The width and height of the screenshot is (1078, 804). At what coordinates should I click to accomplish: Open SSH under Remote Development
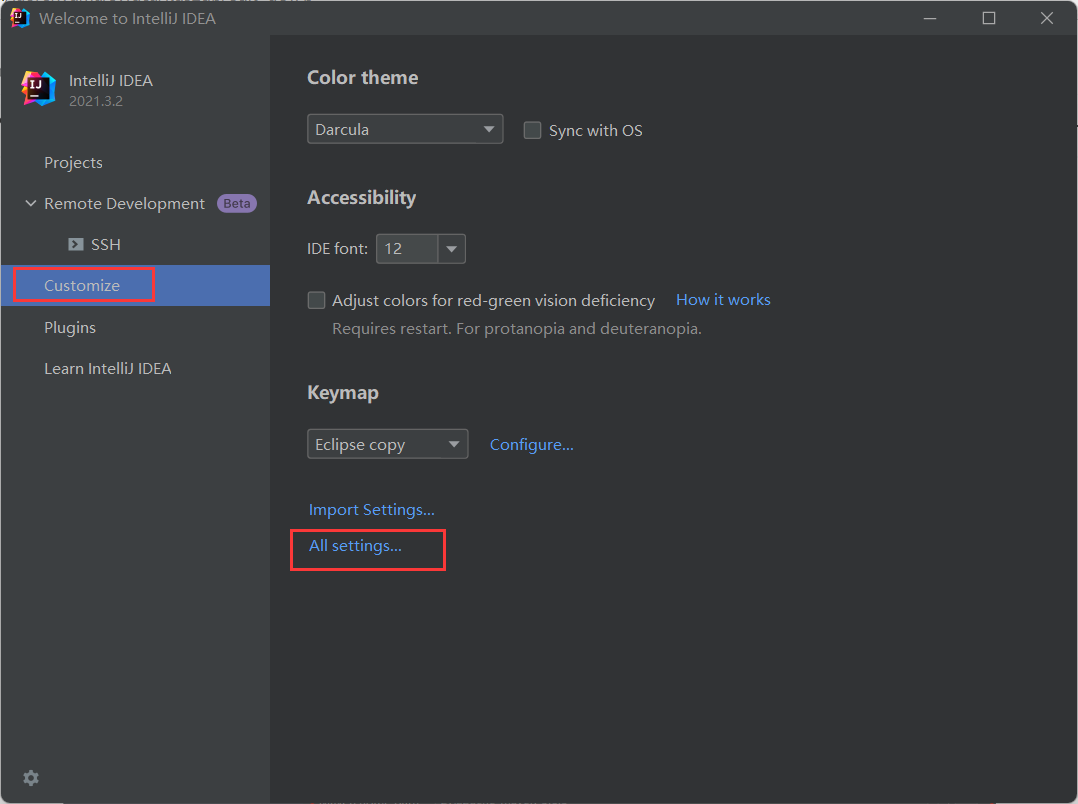106,244
